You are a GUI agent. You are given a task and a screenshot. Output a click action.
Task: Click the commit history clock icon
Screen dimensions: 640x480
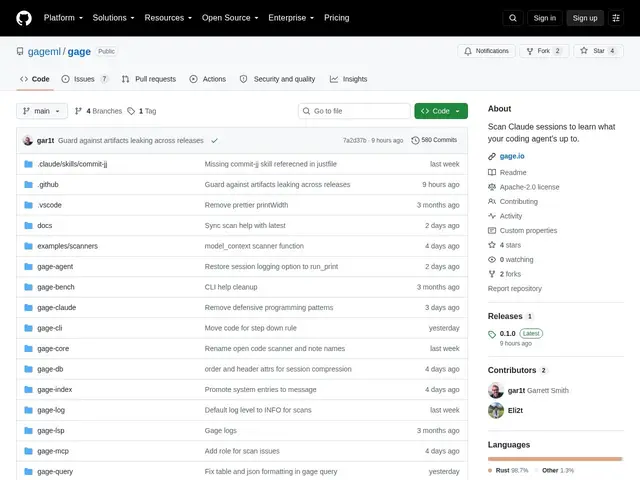tap(415, 140)
